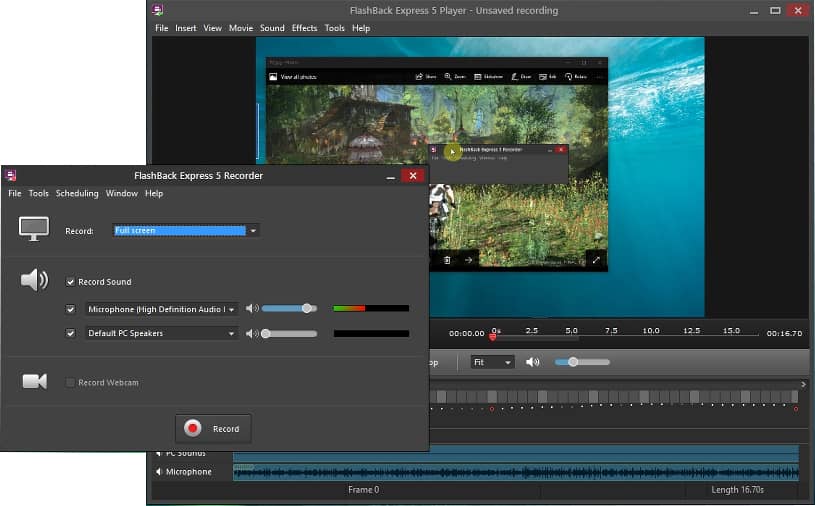Click the frame thumbnail strip in the Player
The width and height of the screenshot is (815, 506).
(614, 397)
